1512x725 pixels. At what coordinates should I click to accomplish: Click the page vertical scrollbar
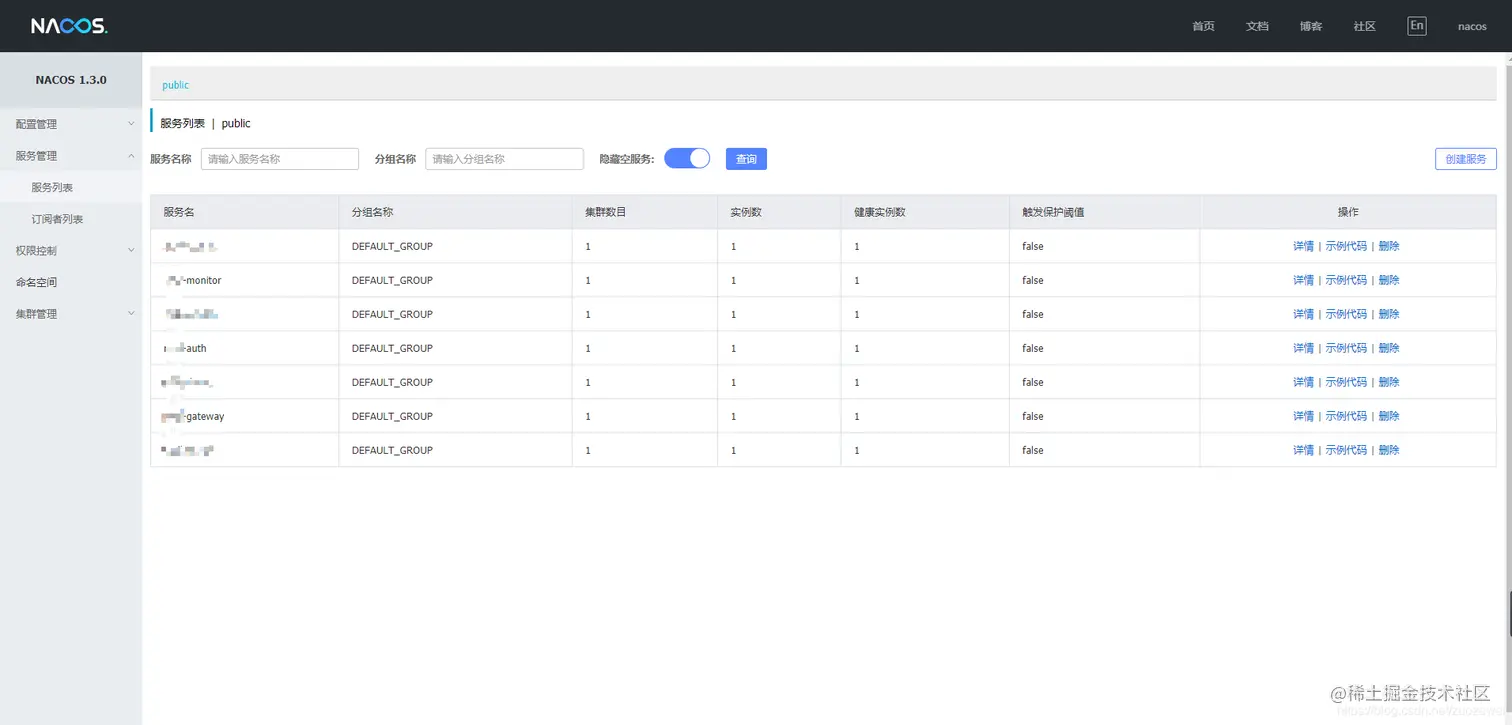pyautogui.click(x=1508, y=388)
